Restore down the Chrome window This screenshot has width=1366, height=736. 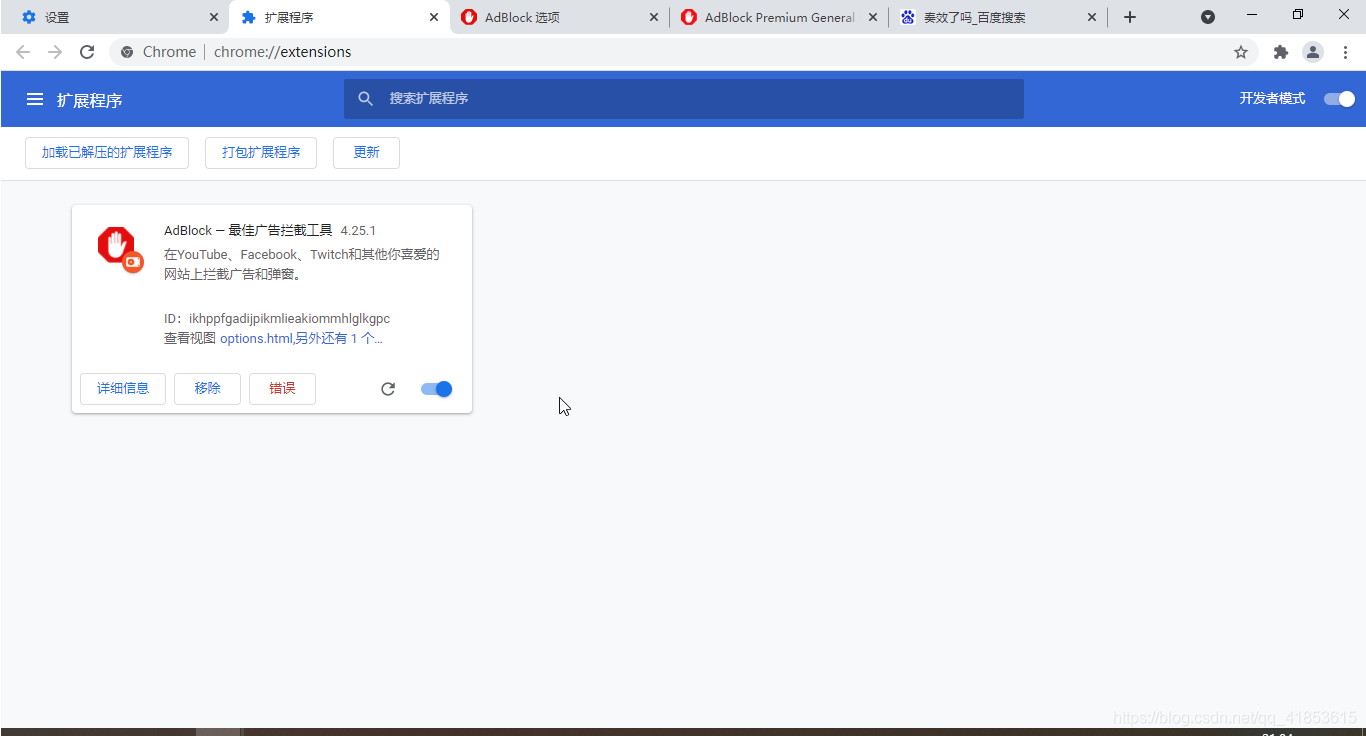[1298, 15]
